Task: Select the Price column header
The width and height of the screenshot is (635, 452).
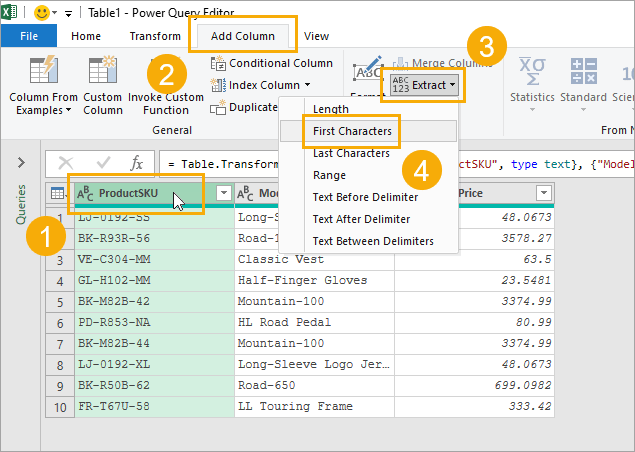Action: click(x=470, y=193)
